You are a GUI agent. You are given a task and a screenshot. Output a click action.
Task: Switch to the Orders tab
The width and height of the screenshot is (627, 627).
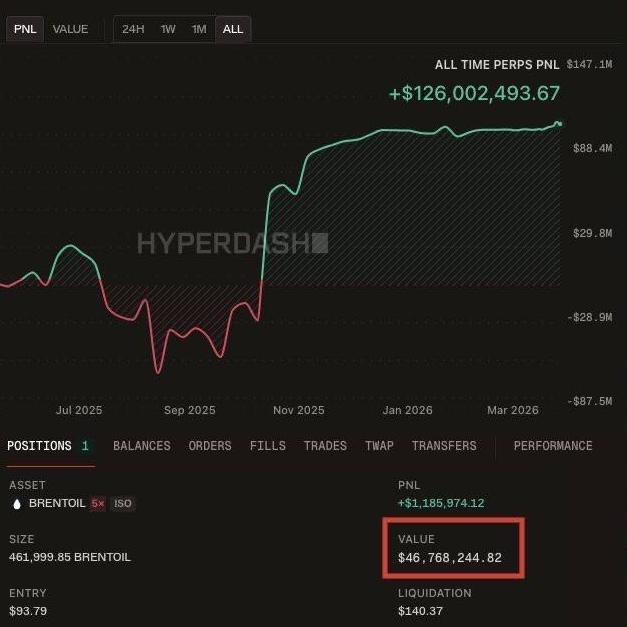tap(210, 446)
